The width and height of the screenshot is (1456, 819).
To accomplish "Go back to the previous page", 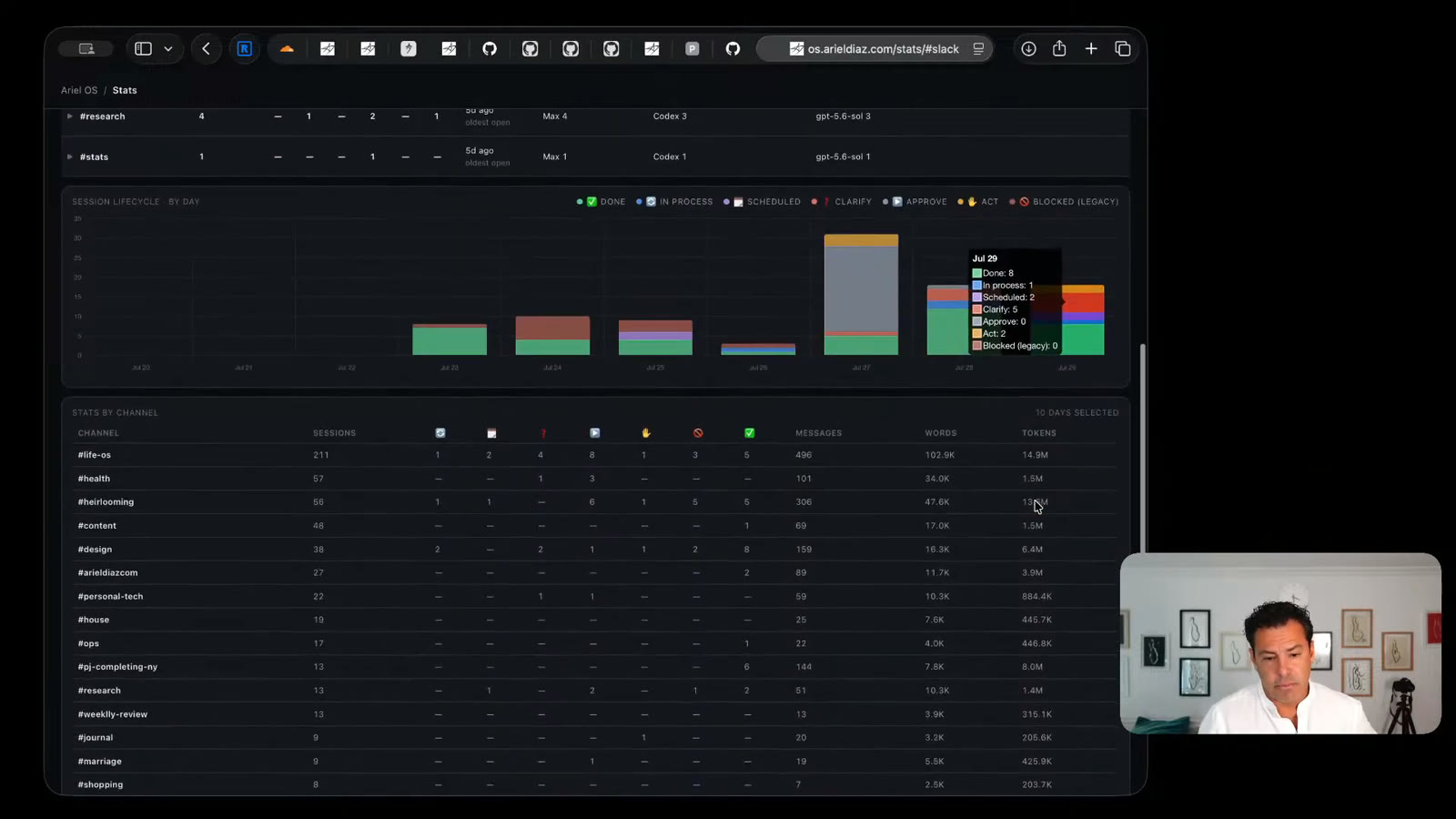I will 207,49.
